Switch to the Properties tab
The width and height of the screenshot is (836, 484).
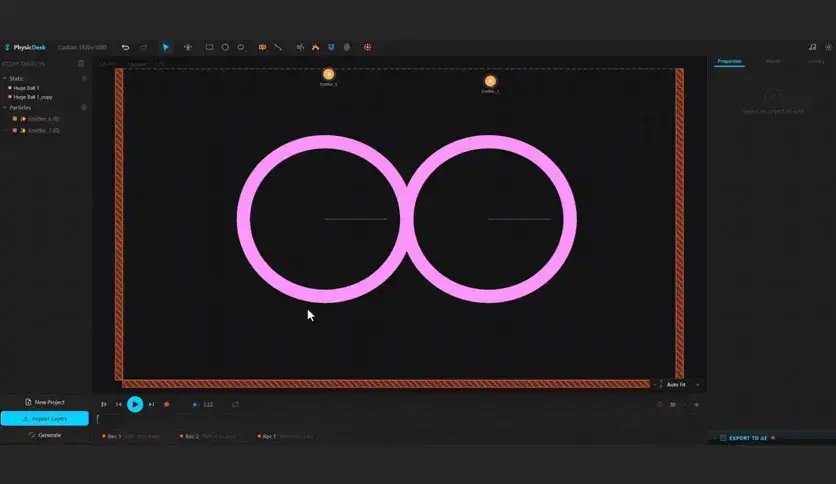tap(729, 61)
